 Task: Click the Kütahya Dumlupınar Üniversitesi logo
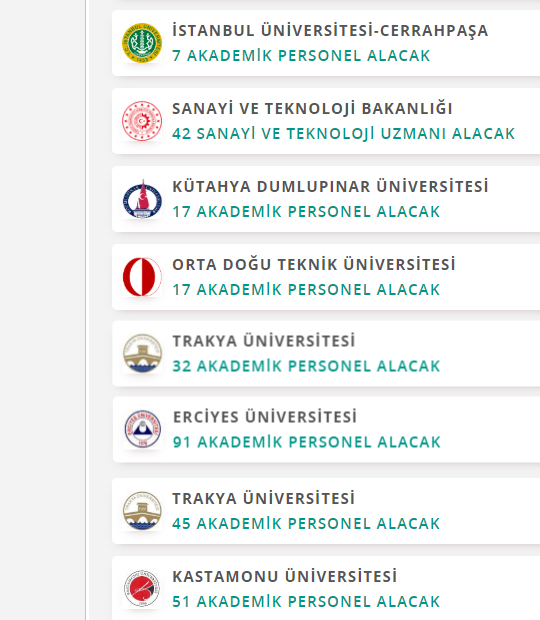[142, 199]
